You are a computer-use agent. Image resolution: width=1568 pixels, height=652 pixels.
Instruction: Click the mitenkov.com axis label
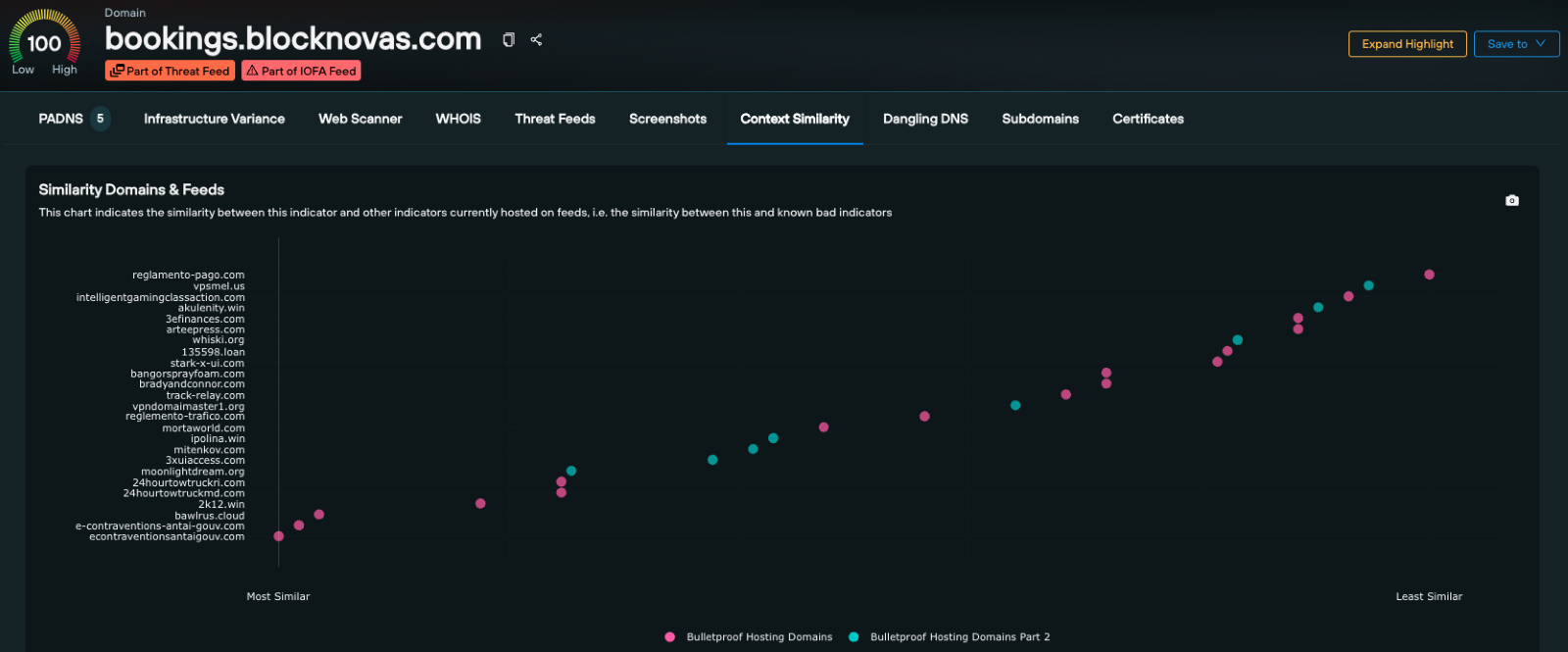[x=210, y=450]
